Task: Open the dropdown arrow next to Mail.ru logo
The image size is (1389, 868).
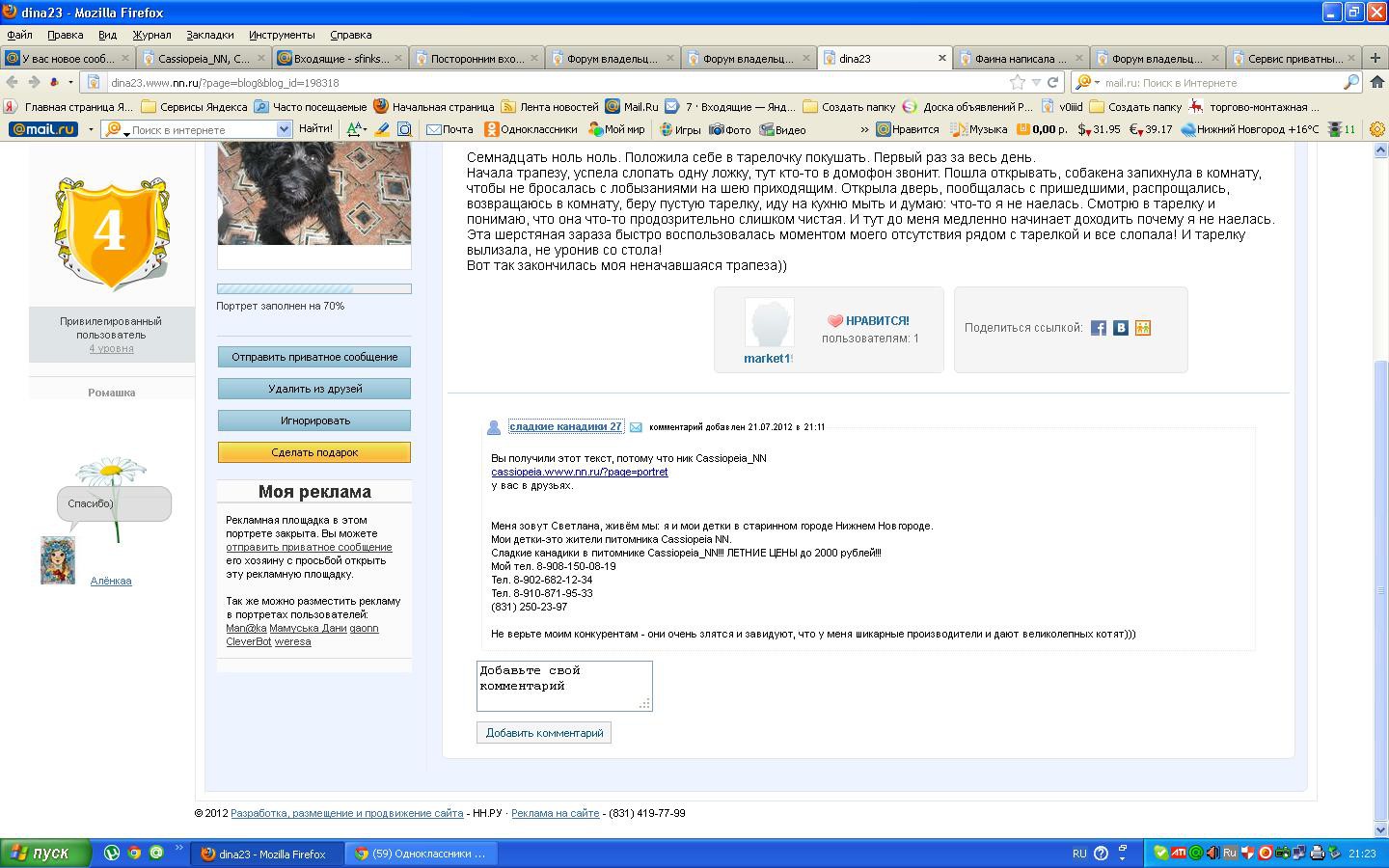Action: click(91, 129)
